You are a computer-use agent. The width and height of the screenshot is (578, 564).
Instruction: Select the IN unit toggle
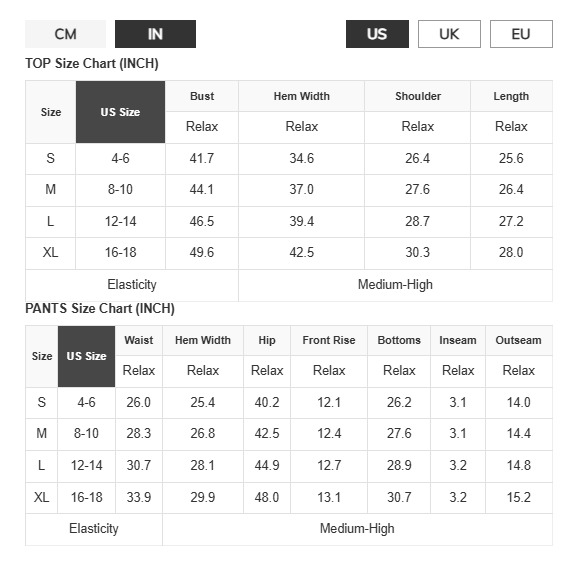point(155,34)
